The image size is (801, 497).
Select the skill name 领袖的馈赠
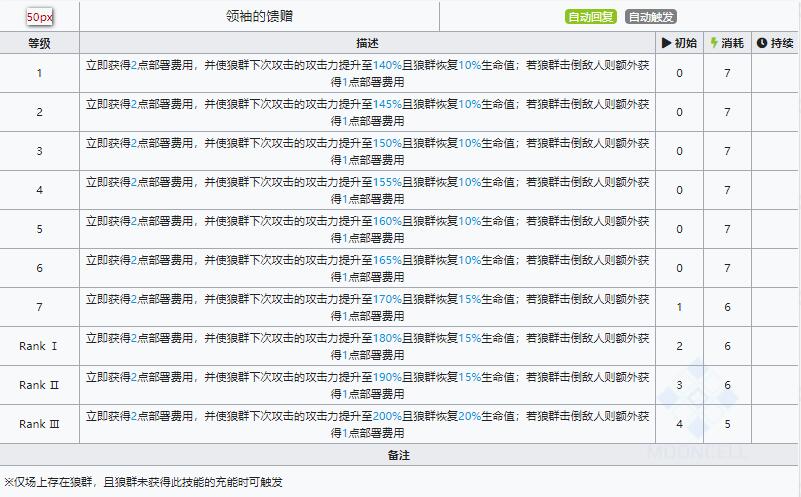coord(259,16)
